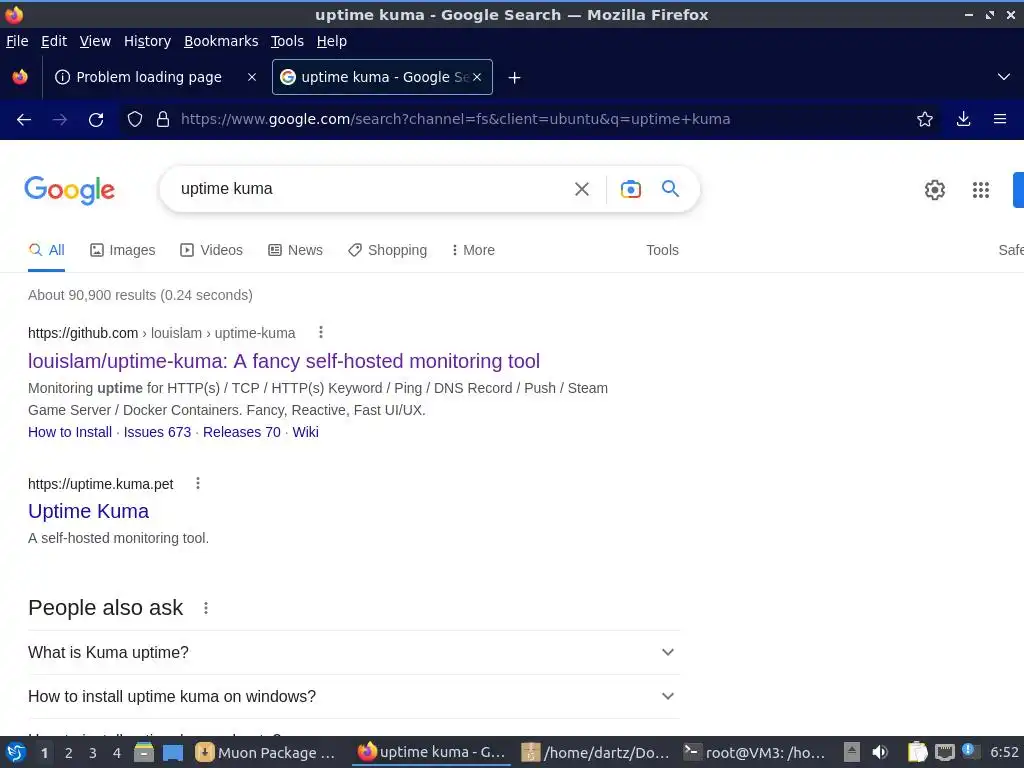
Task: Open Google settings gear icon
Action: pos(935,190)
